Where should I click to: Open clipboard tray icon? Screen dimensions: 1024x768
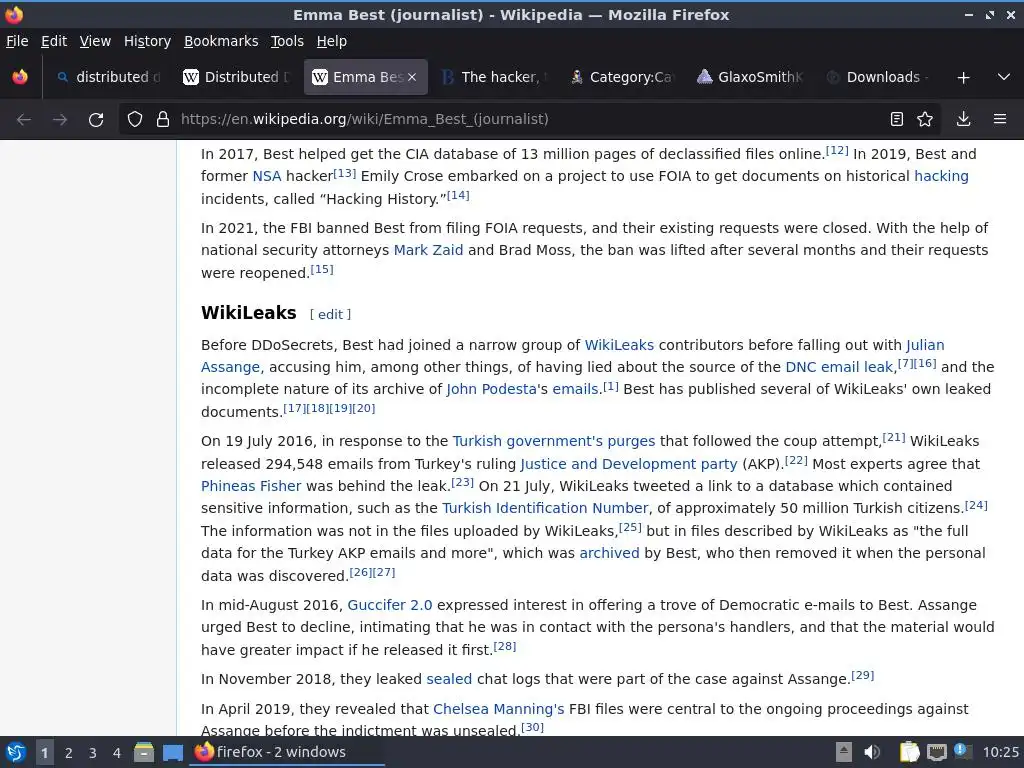[909, 752]
